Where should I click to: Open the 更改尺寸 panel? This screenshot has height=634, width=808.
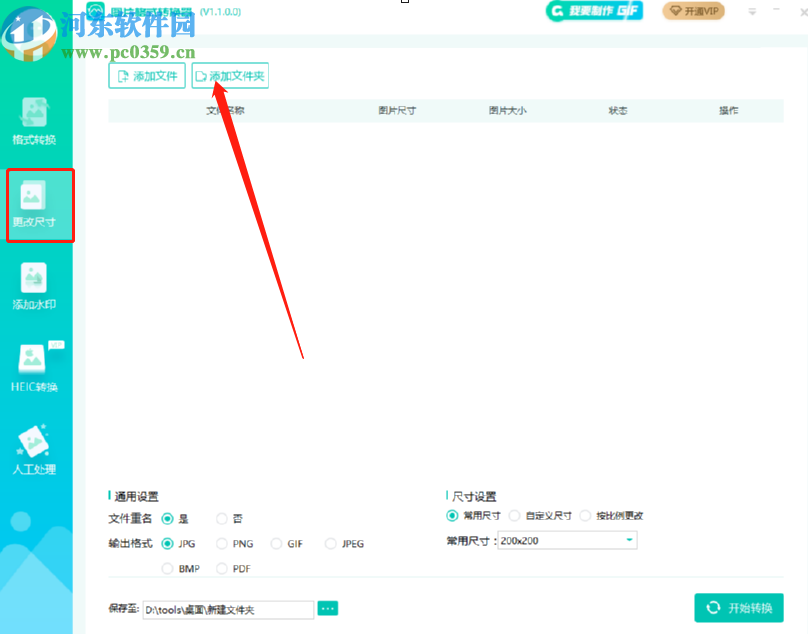pos(40,205)
